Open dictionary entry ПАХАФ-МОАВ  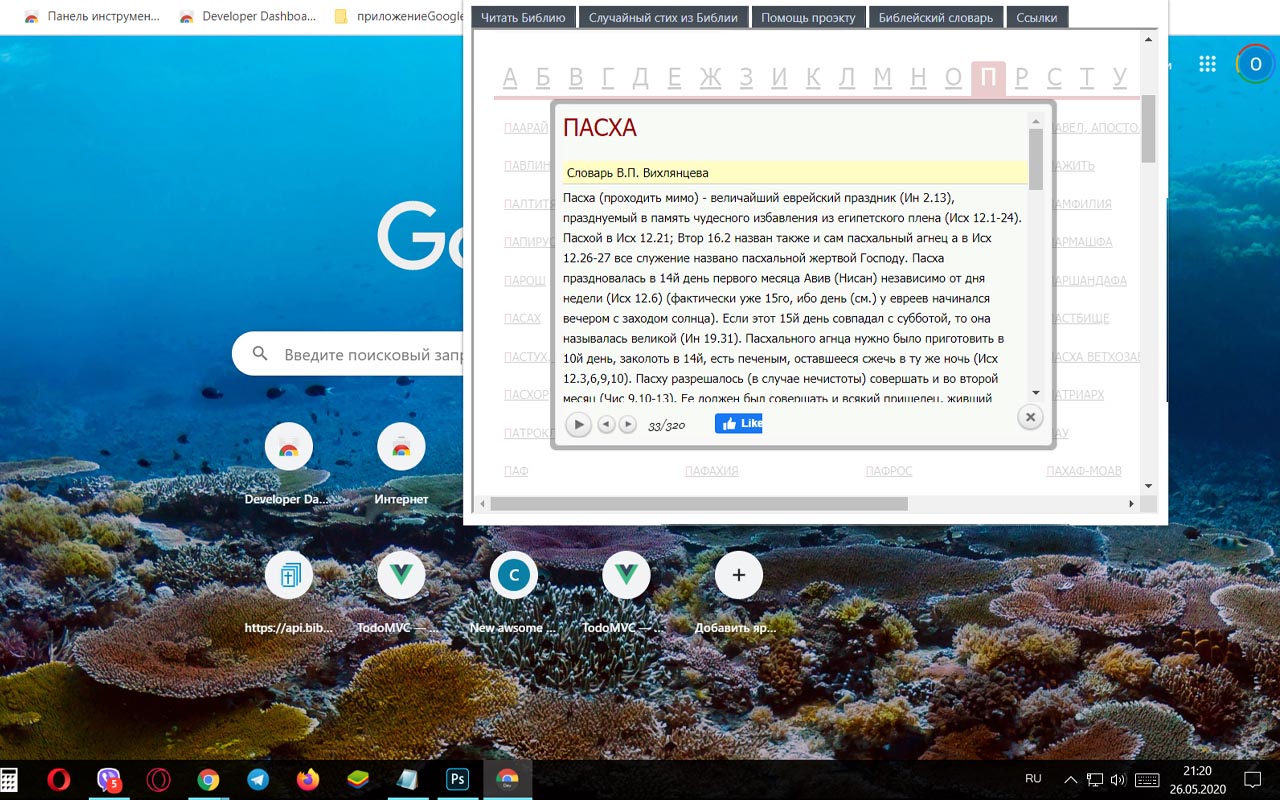pyautogui.click(x=1083, y=471)
